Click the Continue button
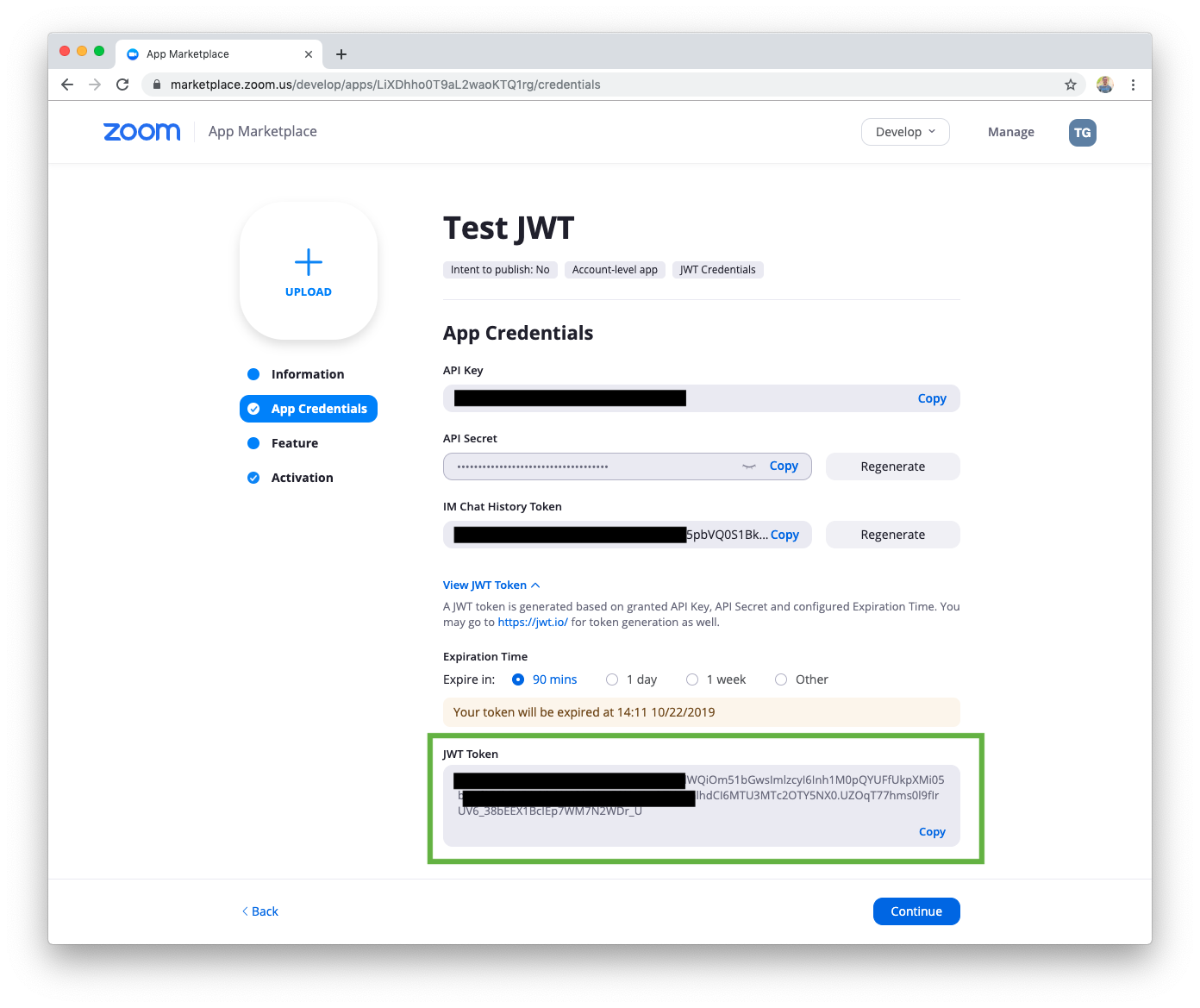The image size is (1200, 1008). 916,911
